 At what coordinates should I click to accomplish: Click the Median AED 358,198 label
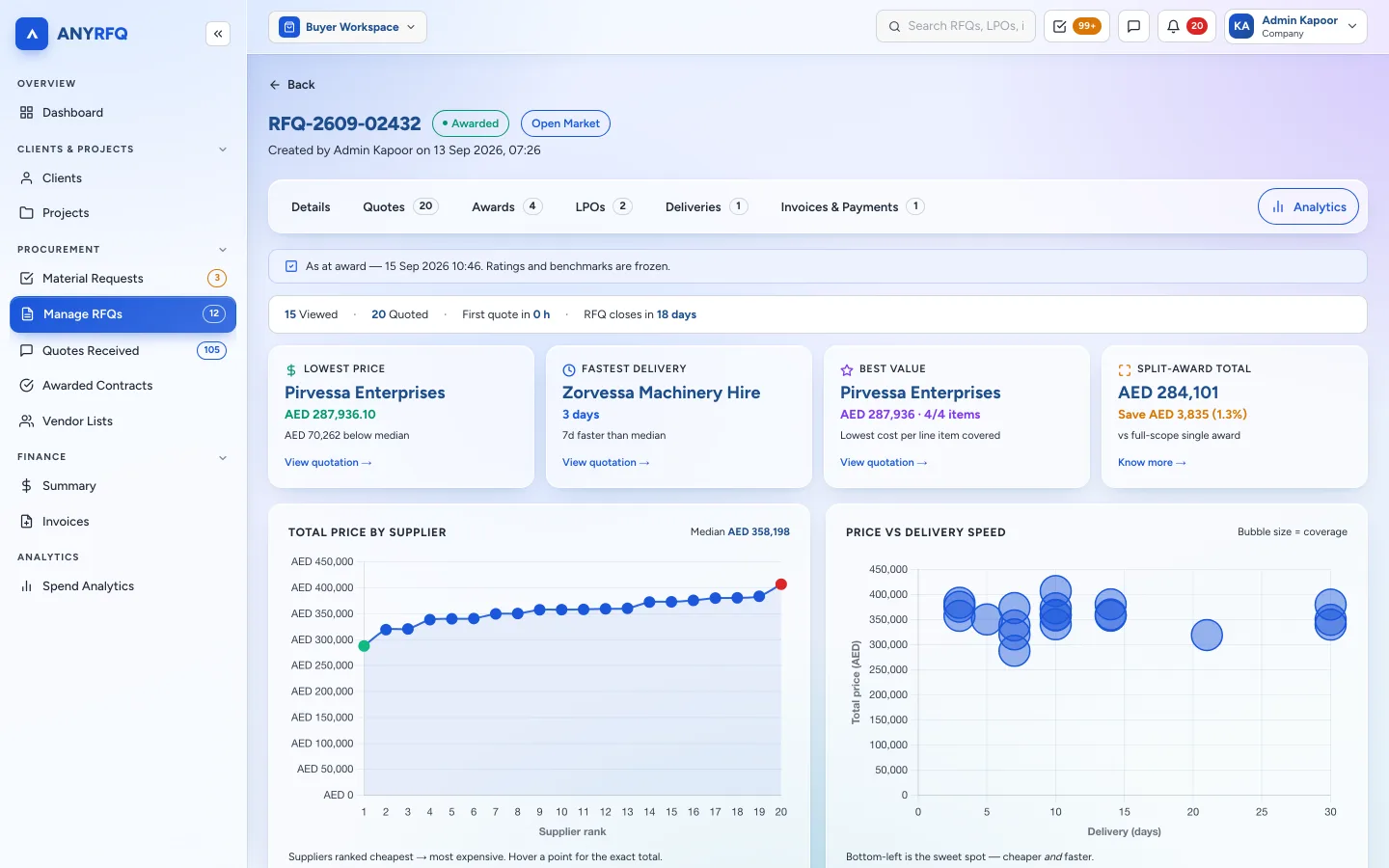740,532
